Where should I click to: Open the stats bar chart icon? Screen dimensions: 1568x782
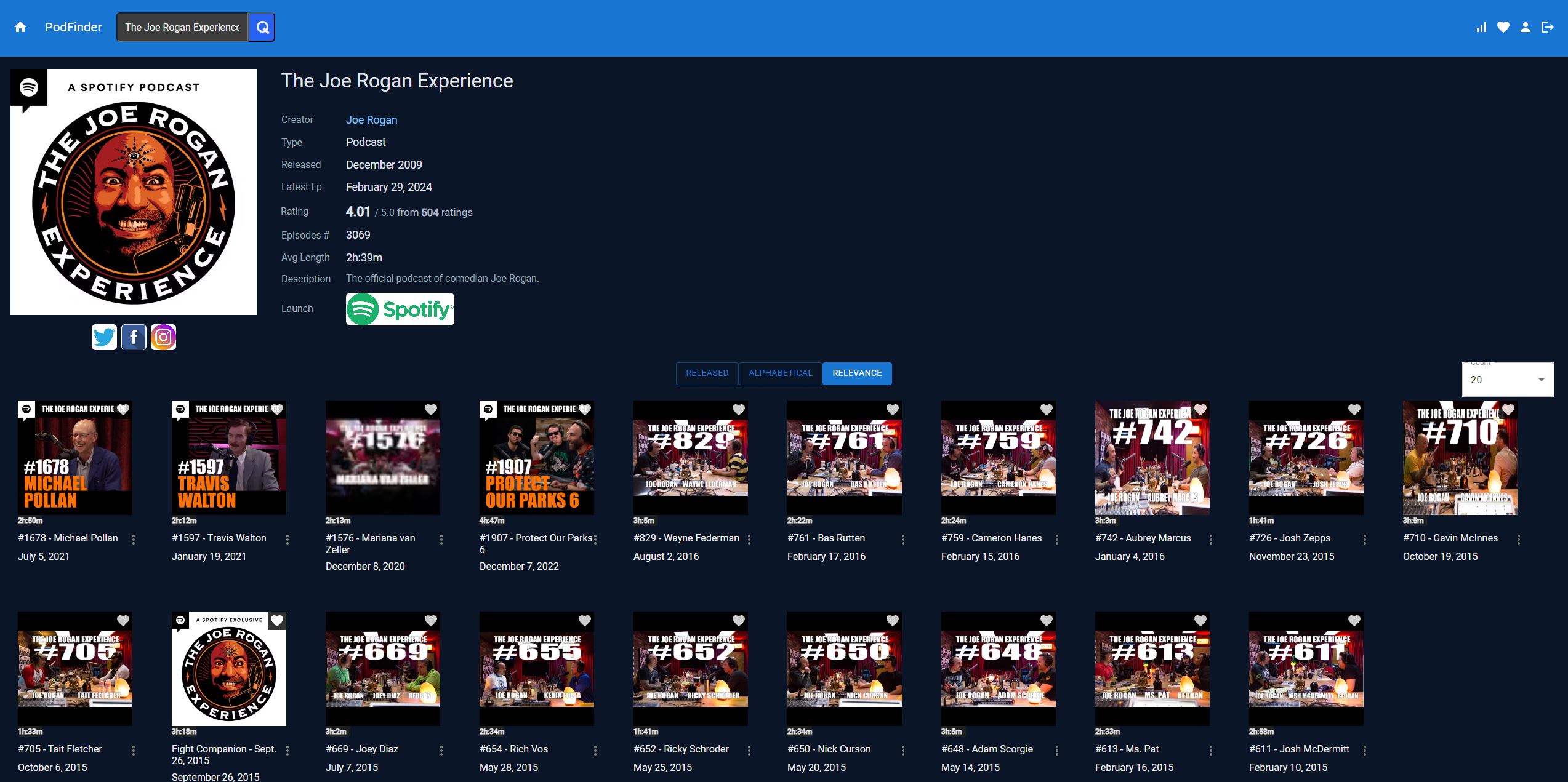pos(1481,27)
